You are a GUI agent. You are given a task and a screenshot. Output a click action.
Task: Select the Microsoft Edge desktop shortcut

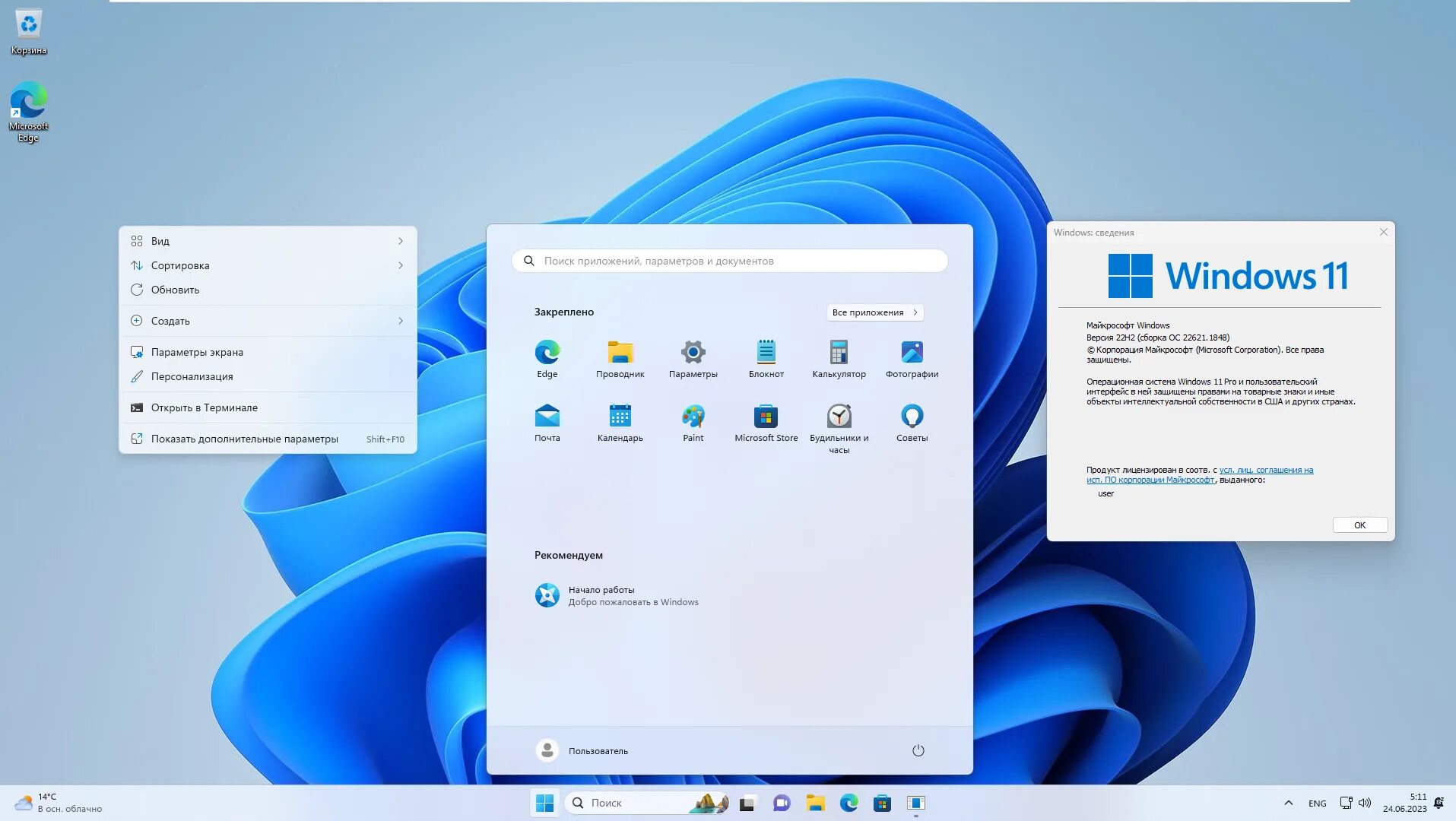click(28, 112)
